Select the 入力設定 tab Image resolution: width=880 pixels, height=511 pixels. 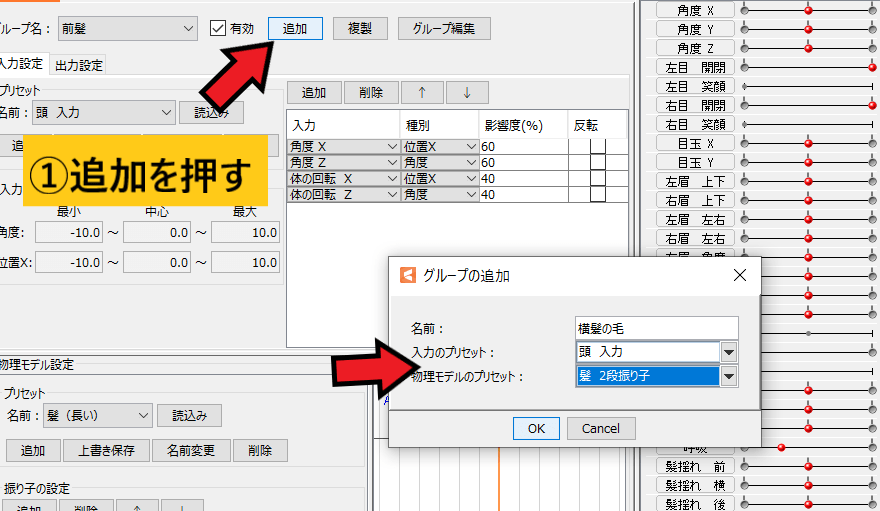[22, 65]
